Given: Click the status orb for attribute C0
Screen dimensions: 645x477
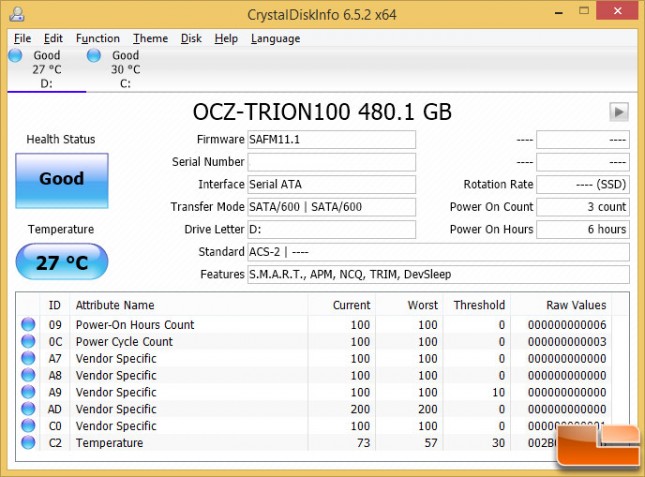Looking at the screenshot, I should tap(28, 426).
